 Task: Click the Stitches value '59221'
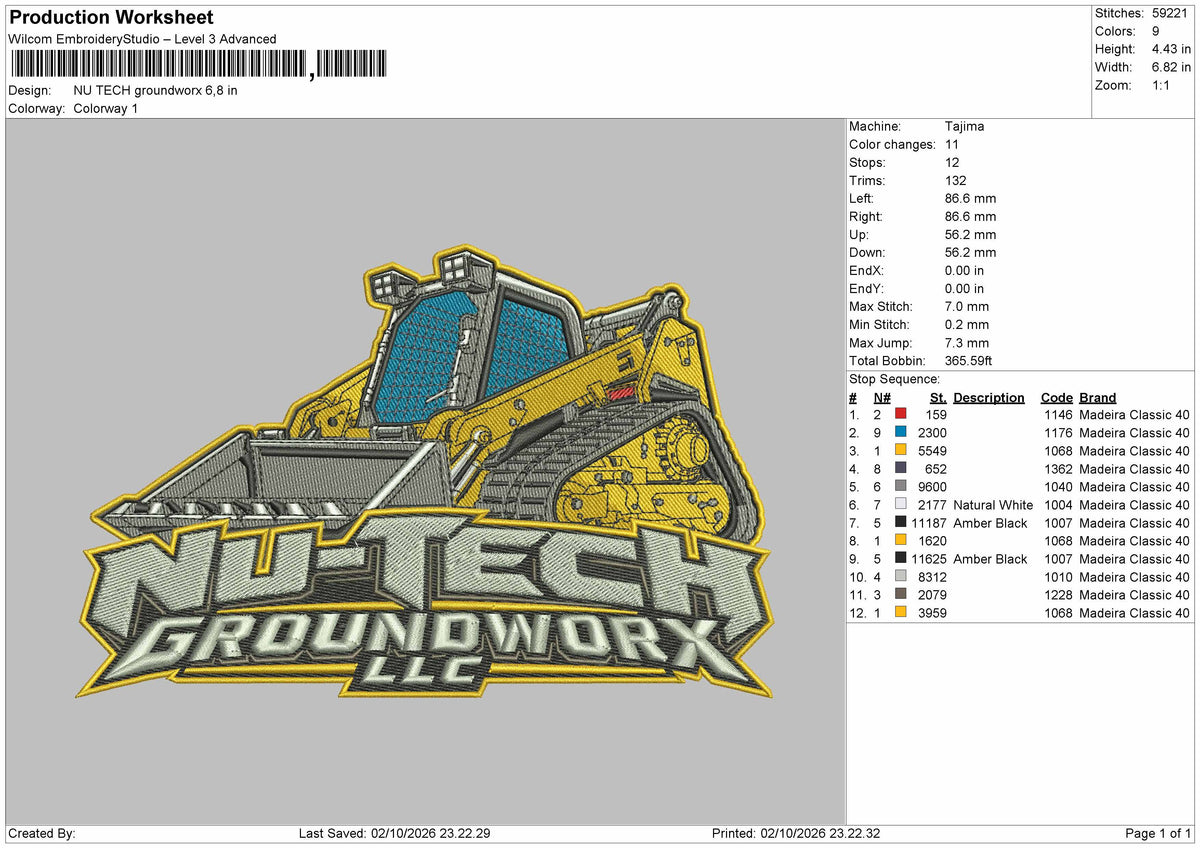coord(1169,13)
